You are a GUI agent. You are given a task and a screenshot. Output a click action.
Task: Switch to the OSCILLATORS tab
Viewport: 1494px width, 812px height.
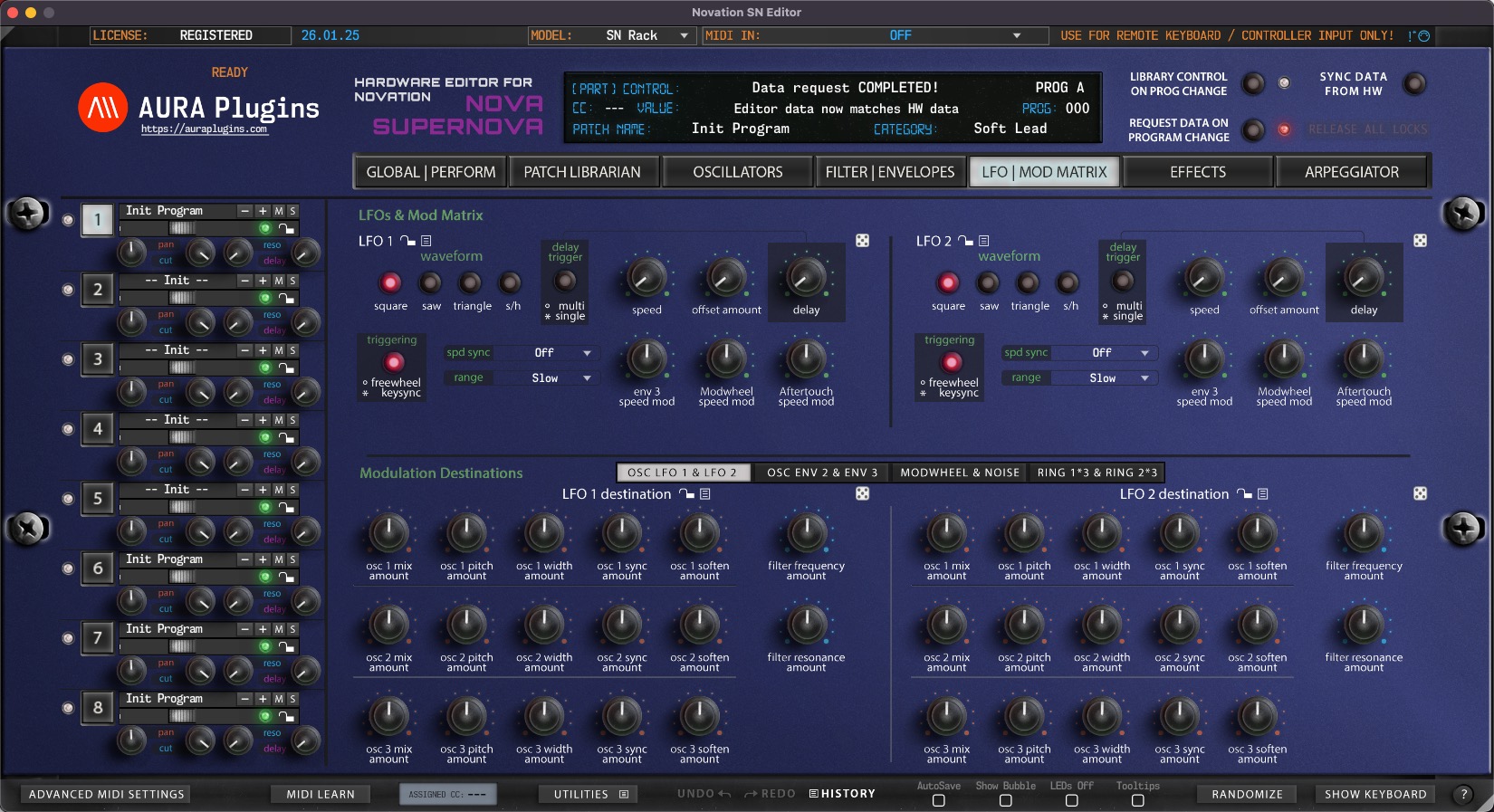(x=737, y=172)
